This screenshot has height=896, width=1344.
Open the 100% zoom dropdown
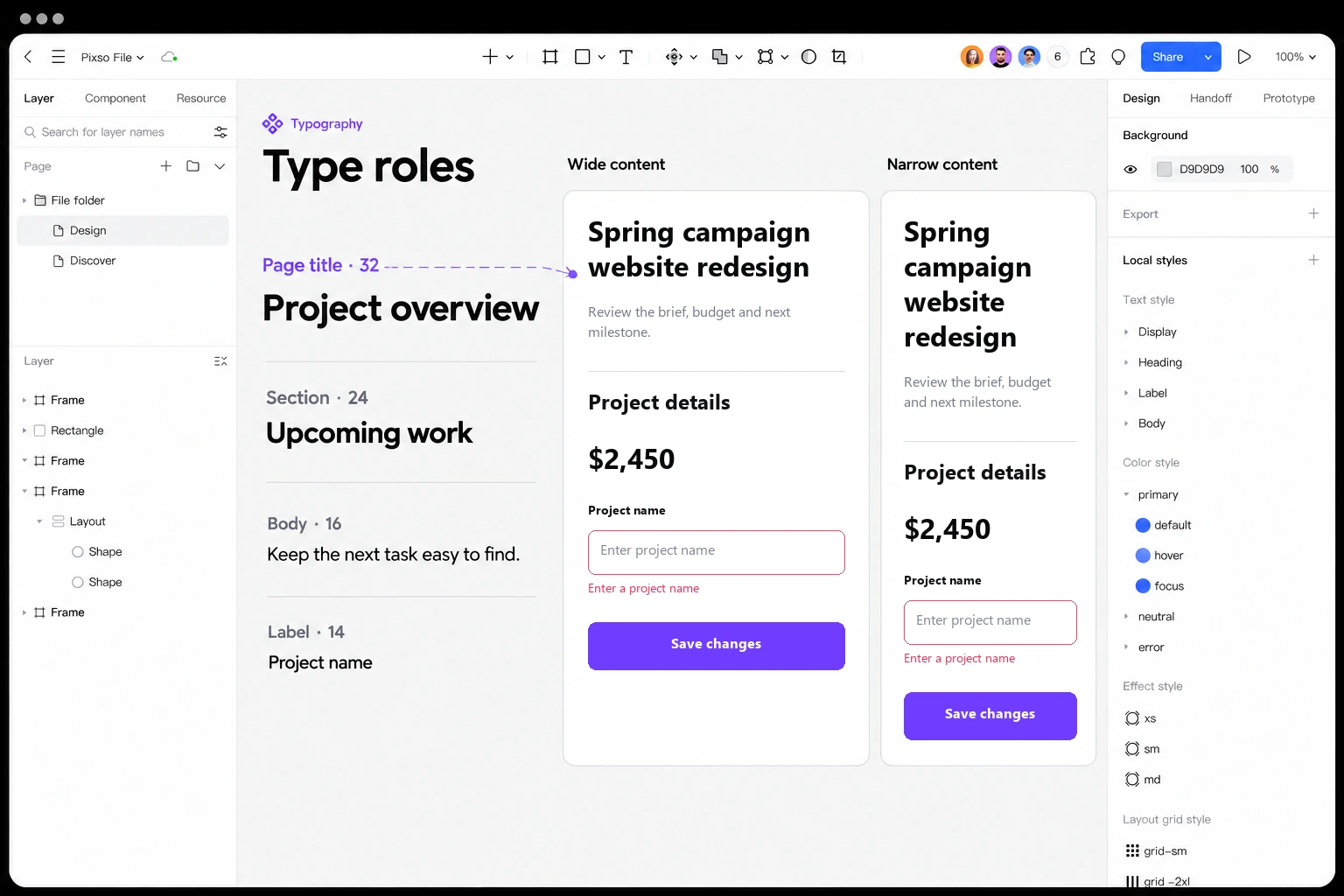[x=1295, y=57]
